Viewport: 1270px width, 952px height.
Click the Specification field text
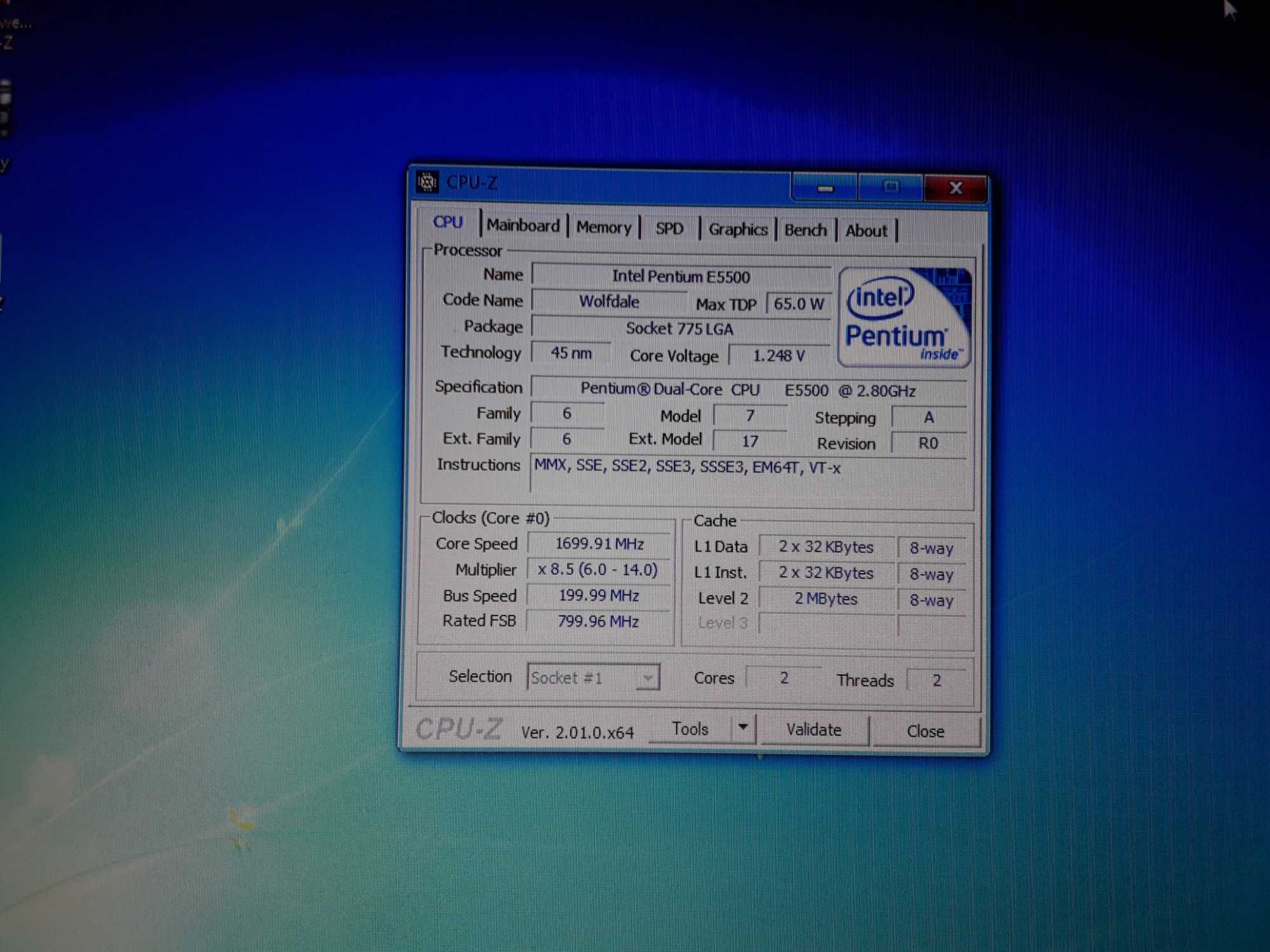pos(749,390)
